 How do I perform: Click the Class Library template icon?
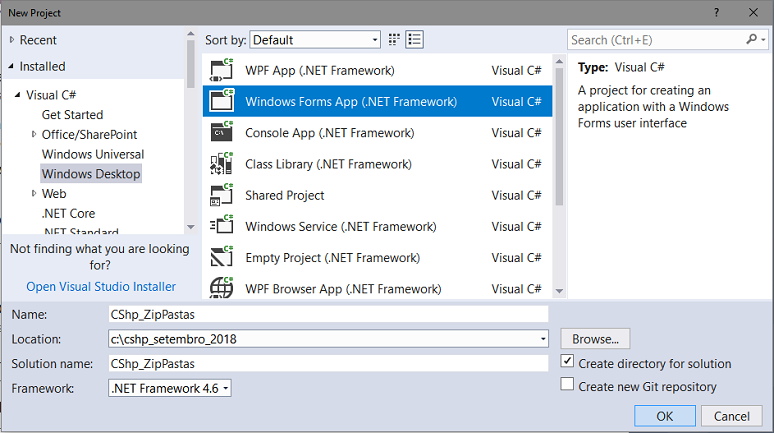coord(222,163)
